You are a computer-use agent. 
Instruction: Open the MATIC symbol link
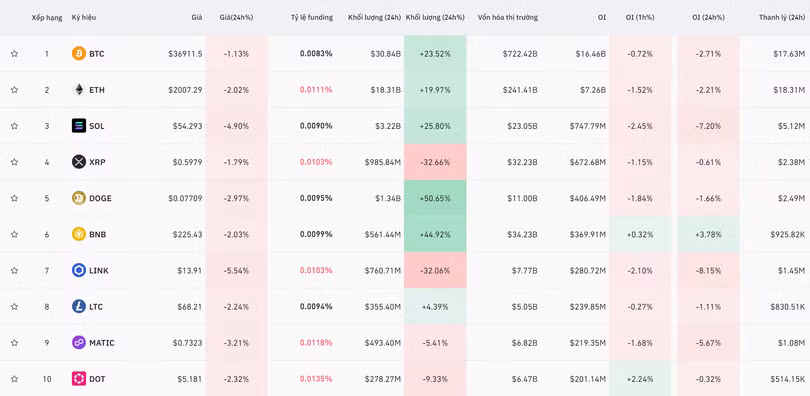pyautogui.click(x=102, y=343)
